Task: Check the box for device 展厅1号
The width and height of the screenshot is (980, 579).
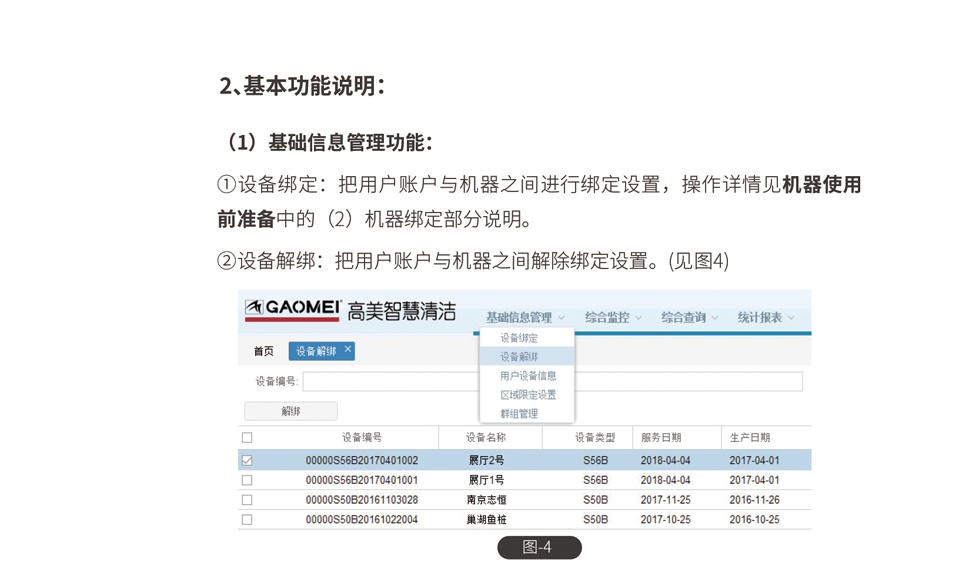Action: 247,481
